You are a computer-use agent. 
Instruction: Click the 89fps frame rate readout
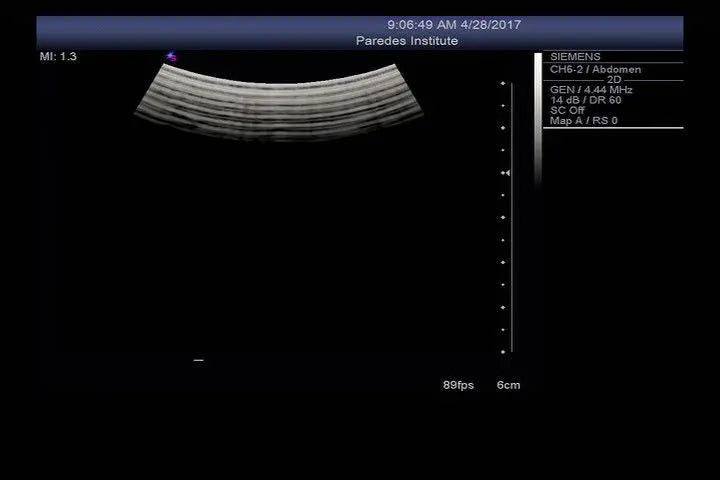click(x=458, y=385)
